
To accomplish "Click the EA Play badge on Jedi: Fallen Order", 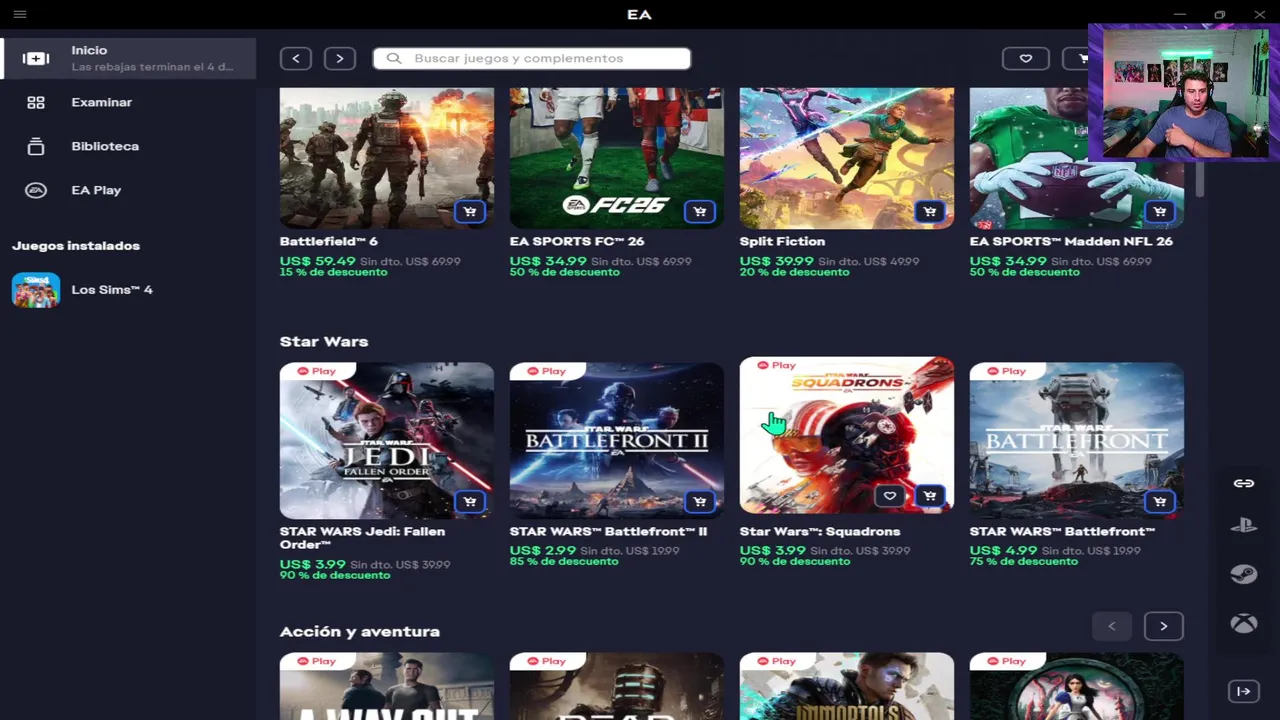I will pos(316,371).
